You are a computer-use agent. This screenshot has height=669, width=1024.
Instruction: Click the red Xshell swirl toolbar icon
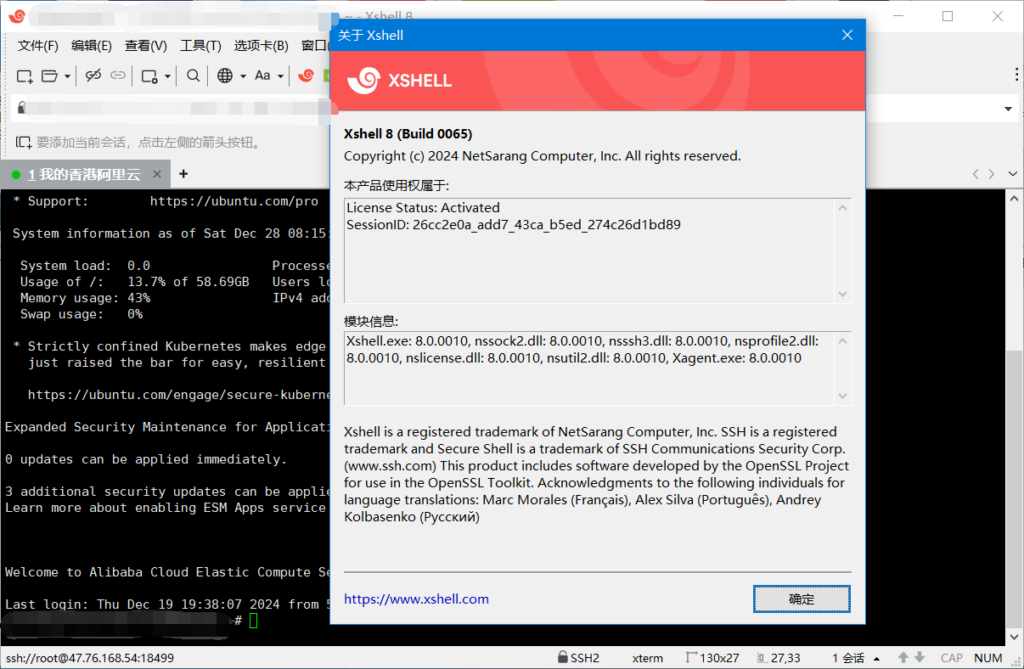[x=306, y=76]
